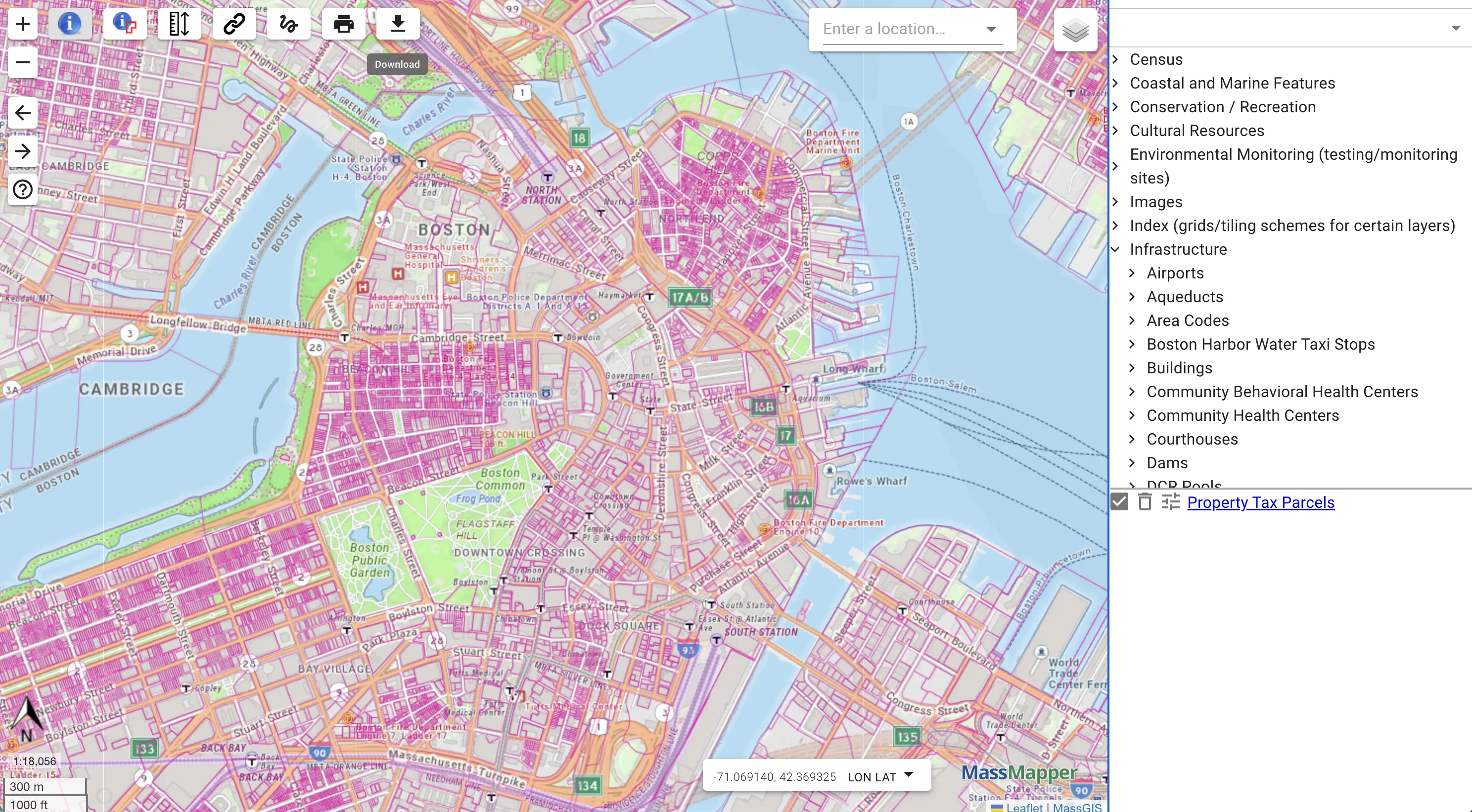Click the north arrow compass
Viewport: 1472px width, 812px height.
[27, 720]
